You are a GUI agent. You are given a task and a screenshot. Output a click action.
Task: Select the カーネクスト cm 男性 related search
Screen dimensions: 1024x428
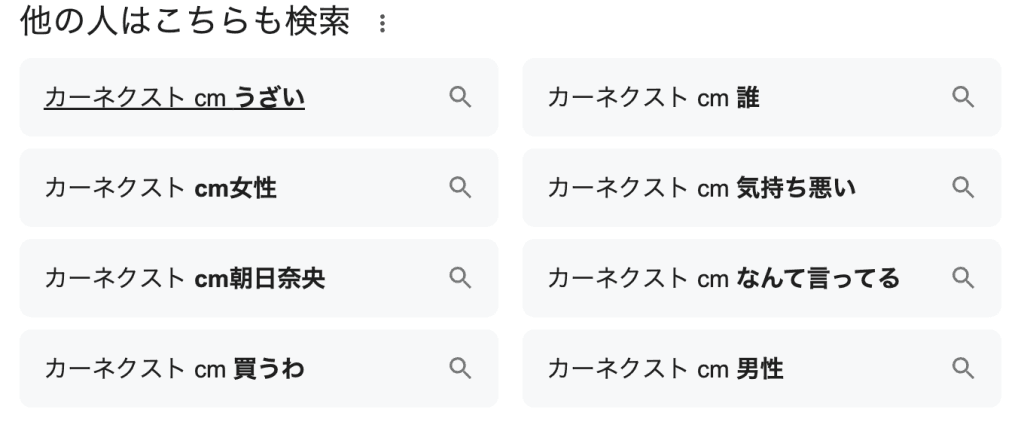pyautogui.click(x=666, y=368)
